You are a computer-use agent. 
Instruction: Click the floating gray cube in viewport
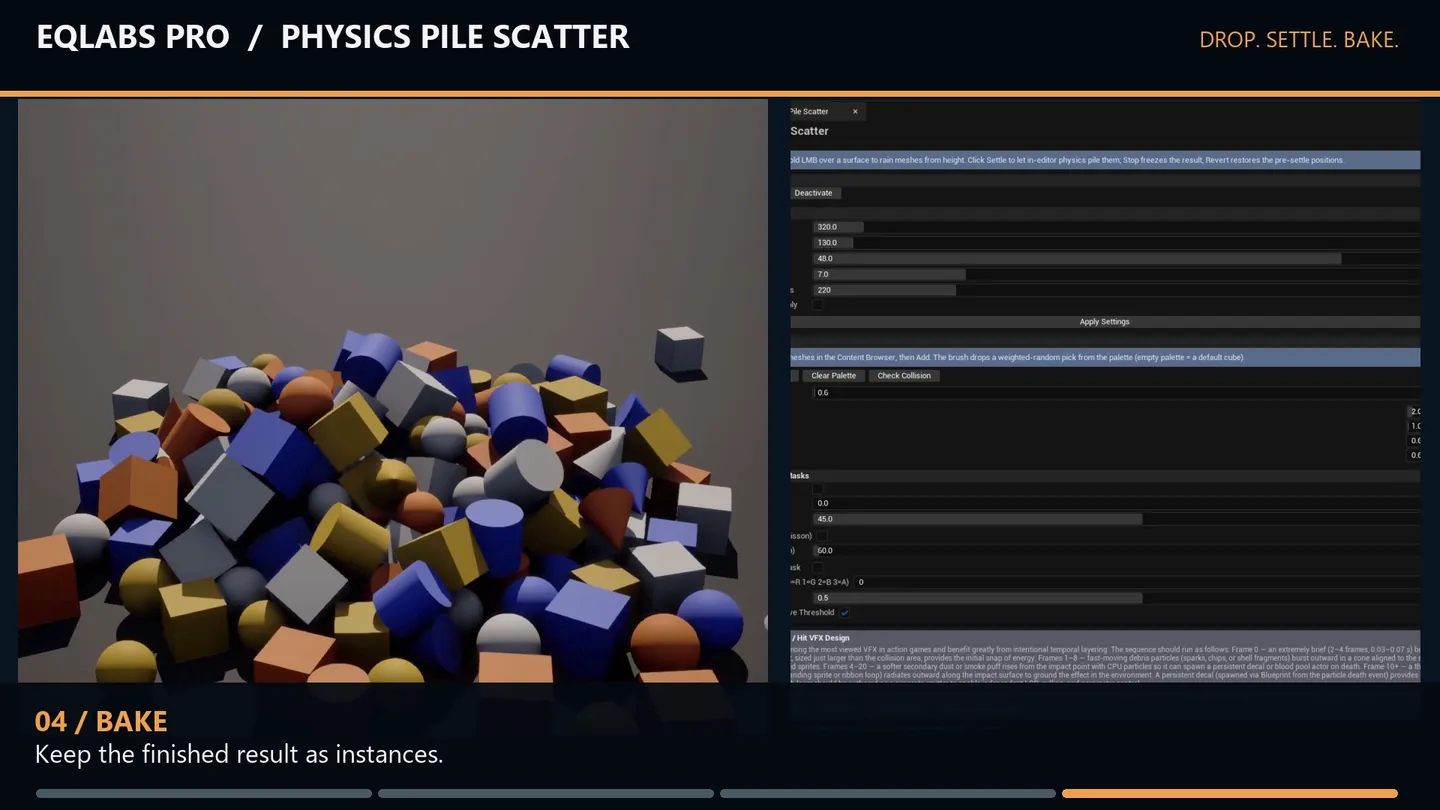(679, 349)
